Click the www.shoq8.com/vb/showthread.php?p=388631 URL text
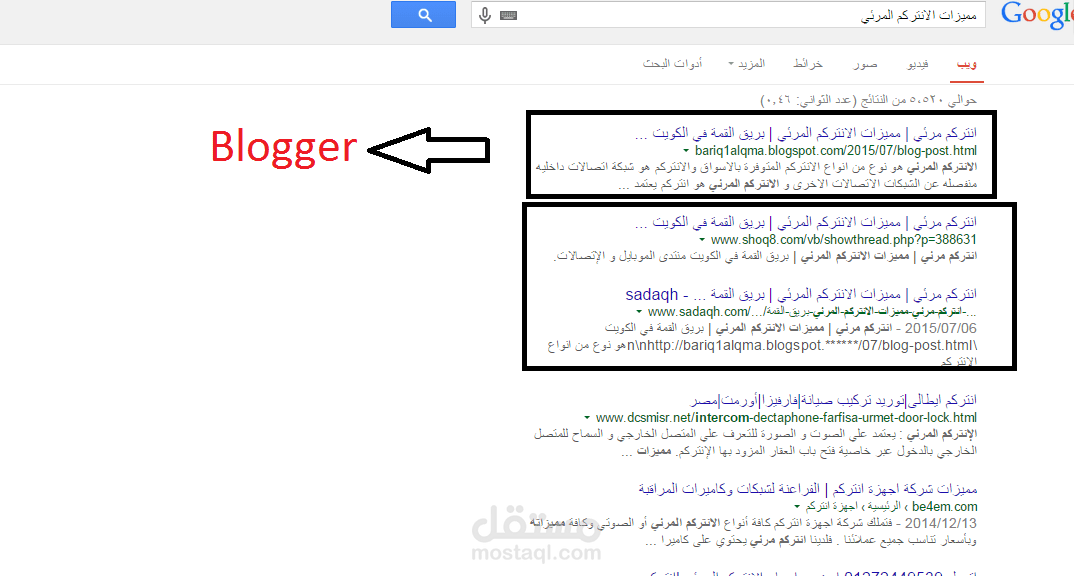Screen dimensions: 1074x576 [844, 240]
